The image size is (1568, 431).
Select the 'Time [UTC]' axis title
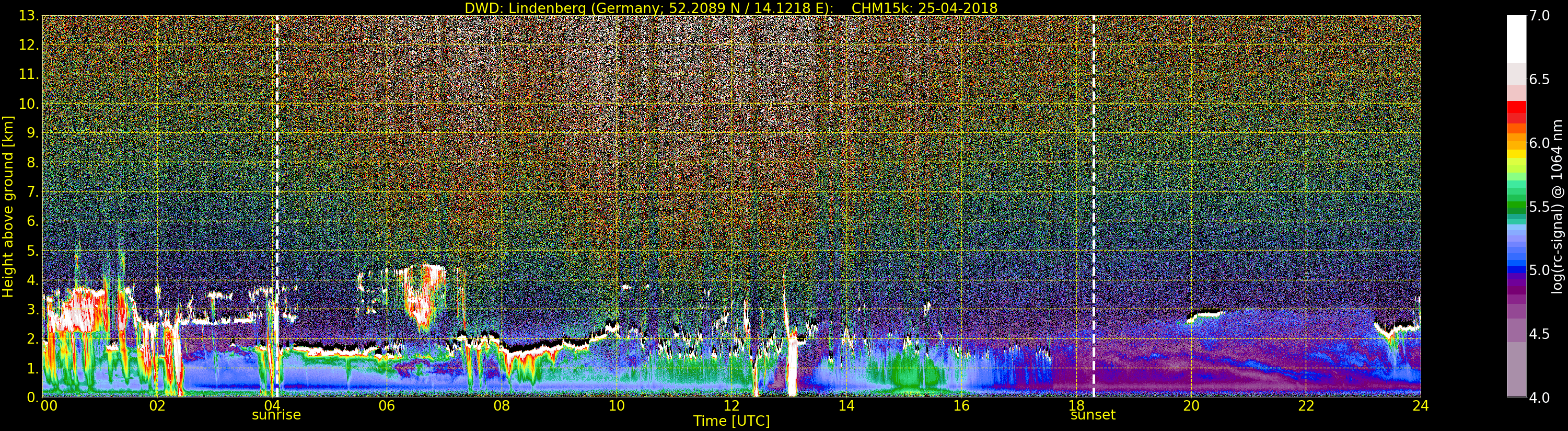731,421
